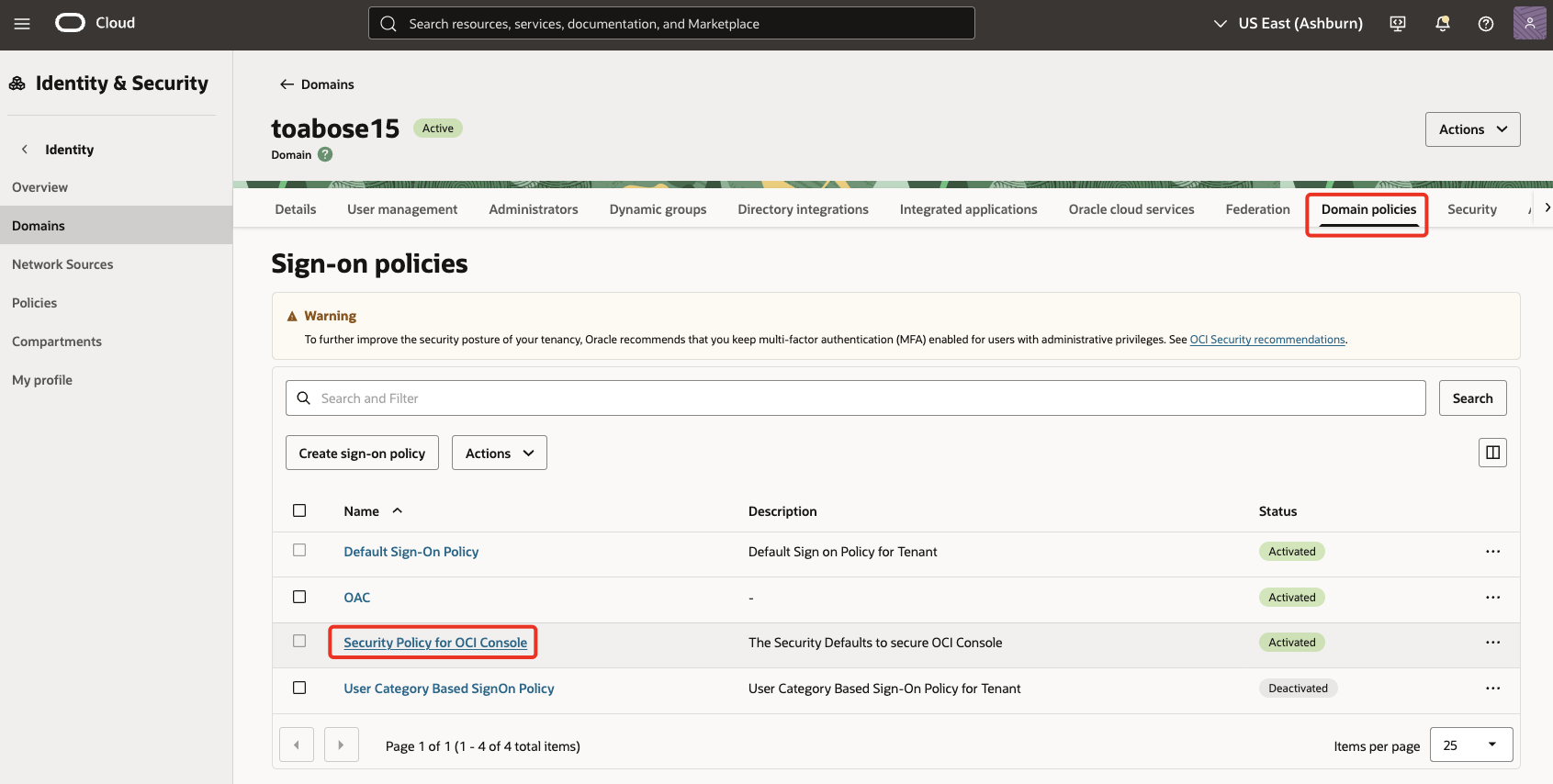Switch to the Administrators tab
1553x784 pixels.
(x=534, y=209)
